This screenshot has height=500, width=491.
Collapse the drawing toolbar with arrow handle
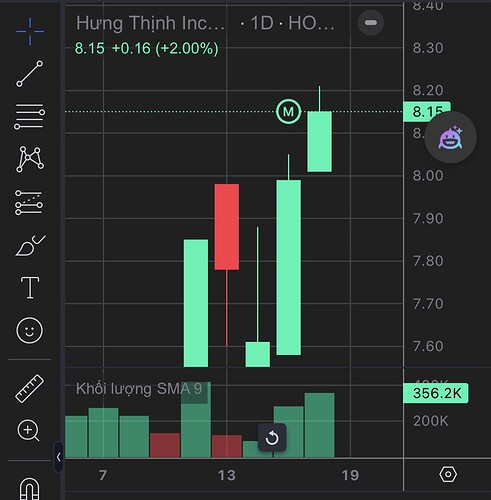[x=58, y=457]
